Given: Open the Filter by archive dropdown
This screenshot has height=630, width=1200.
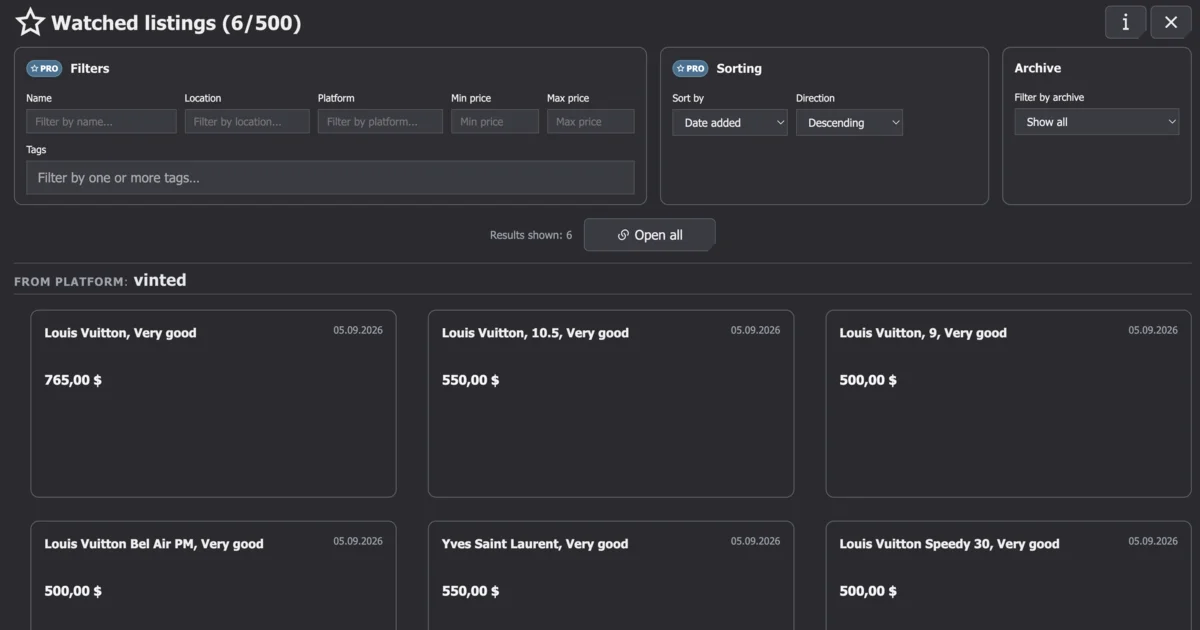Looking at the screenshot, I should (x=1097, y=122).
